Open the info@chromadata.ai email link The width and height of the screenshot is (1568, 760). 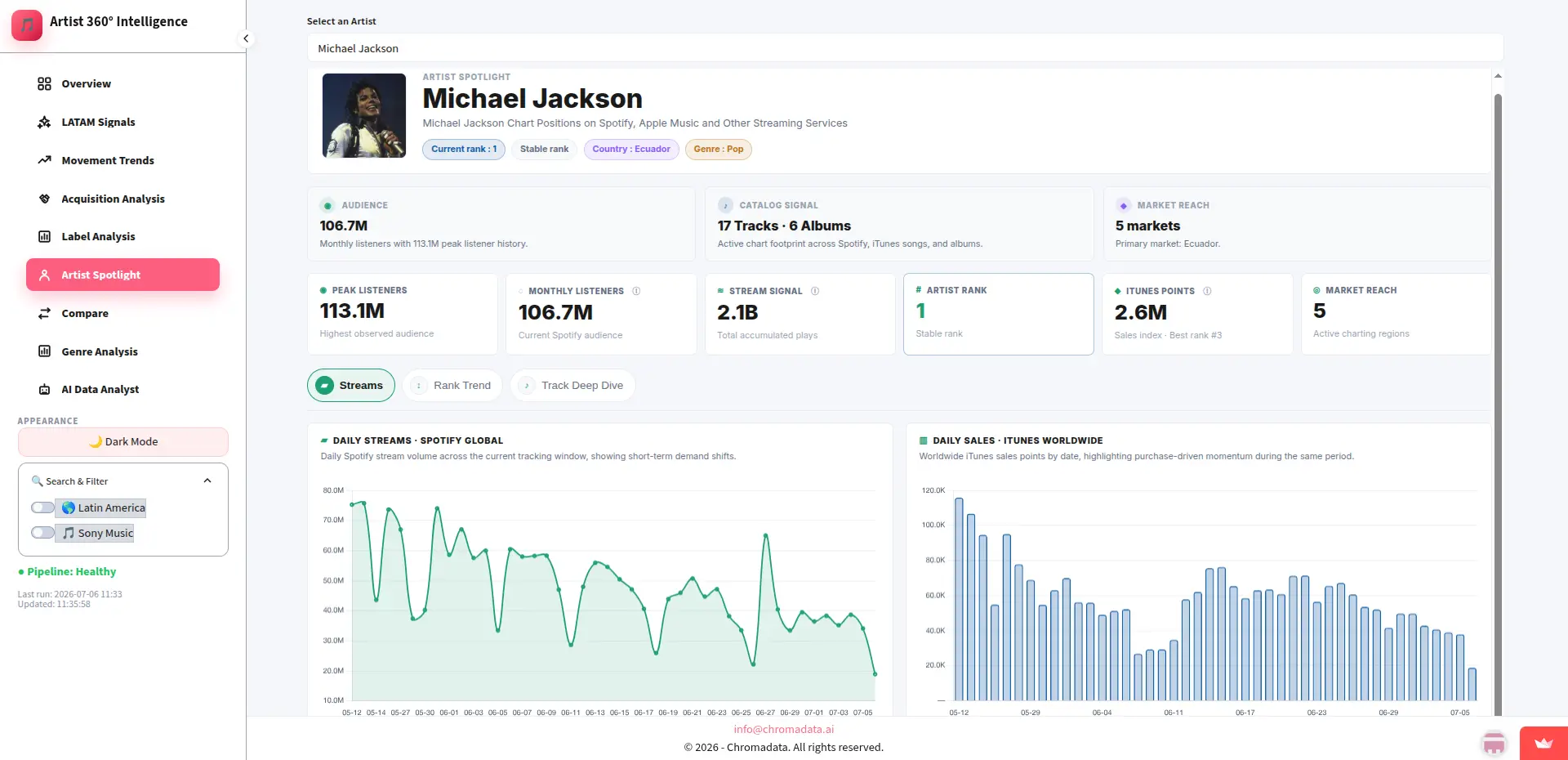[x=783, y=729]
